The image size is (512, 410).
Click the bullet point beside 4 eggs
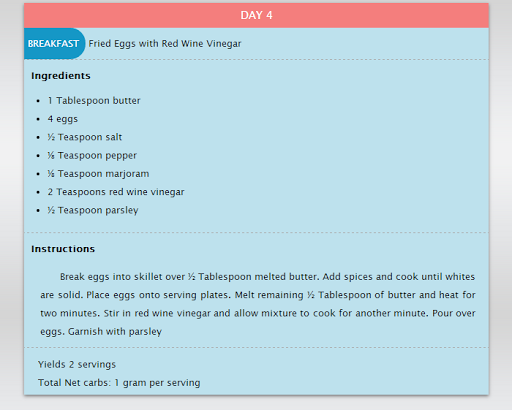(38, 119)
